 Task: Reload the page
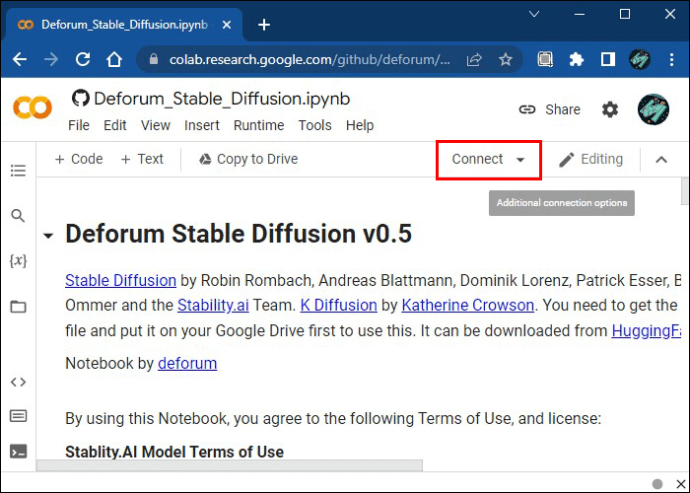coord(83,59)
